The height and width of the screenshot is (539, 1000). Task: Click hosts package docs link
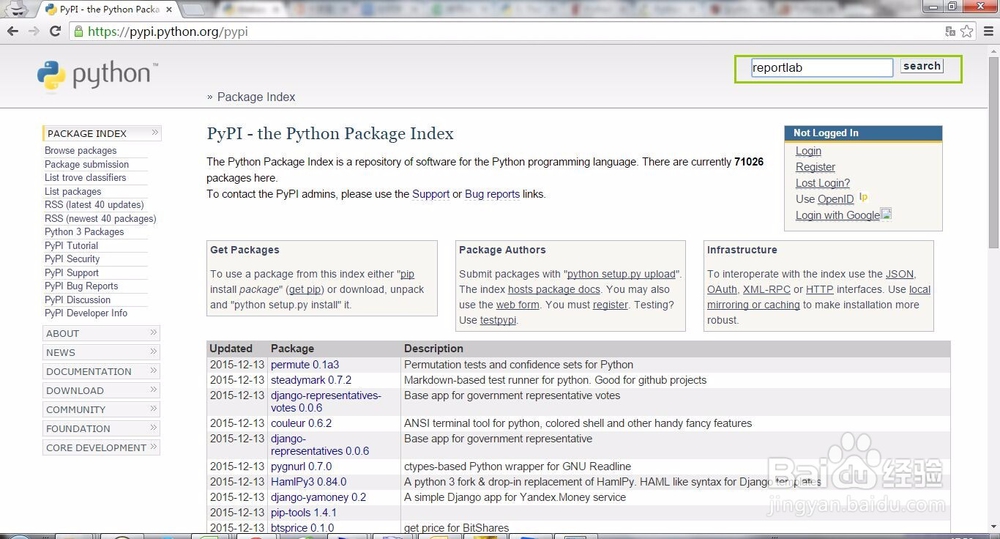click(x=554, y=290)
